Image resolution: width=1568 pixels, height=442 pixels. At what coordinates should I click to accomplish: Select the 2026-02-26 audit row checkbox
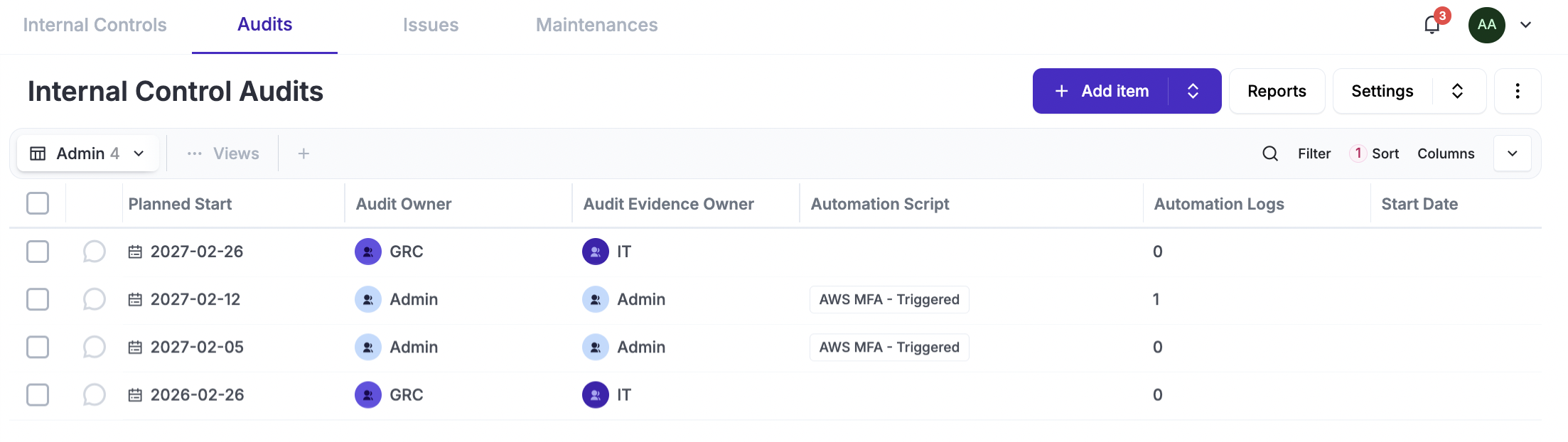(38, 395)
